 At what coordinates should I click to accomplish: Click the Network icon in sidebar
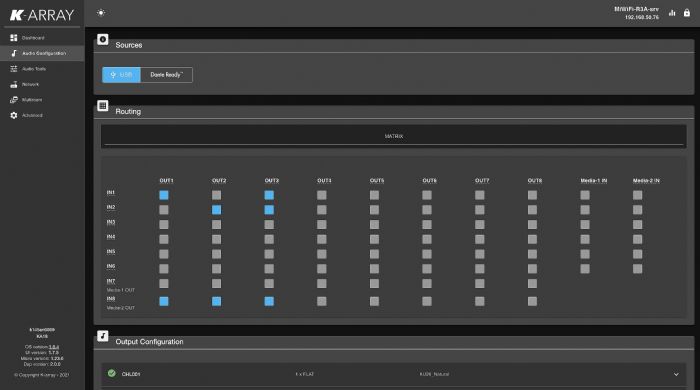[x=14, y=84]
